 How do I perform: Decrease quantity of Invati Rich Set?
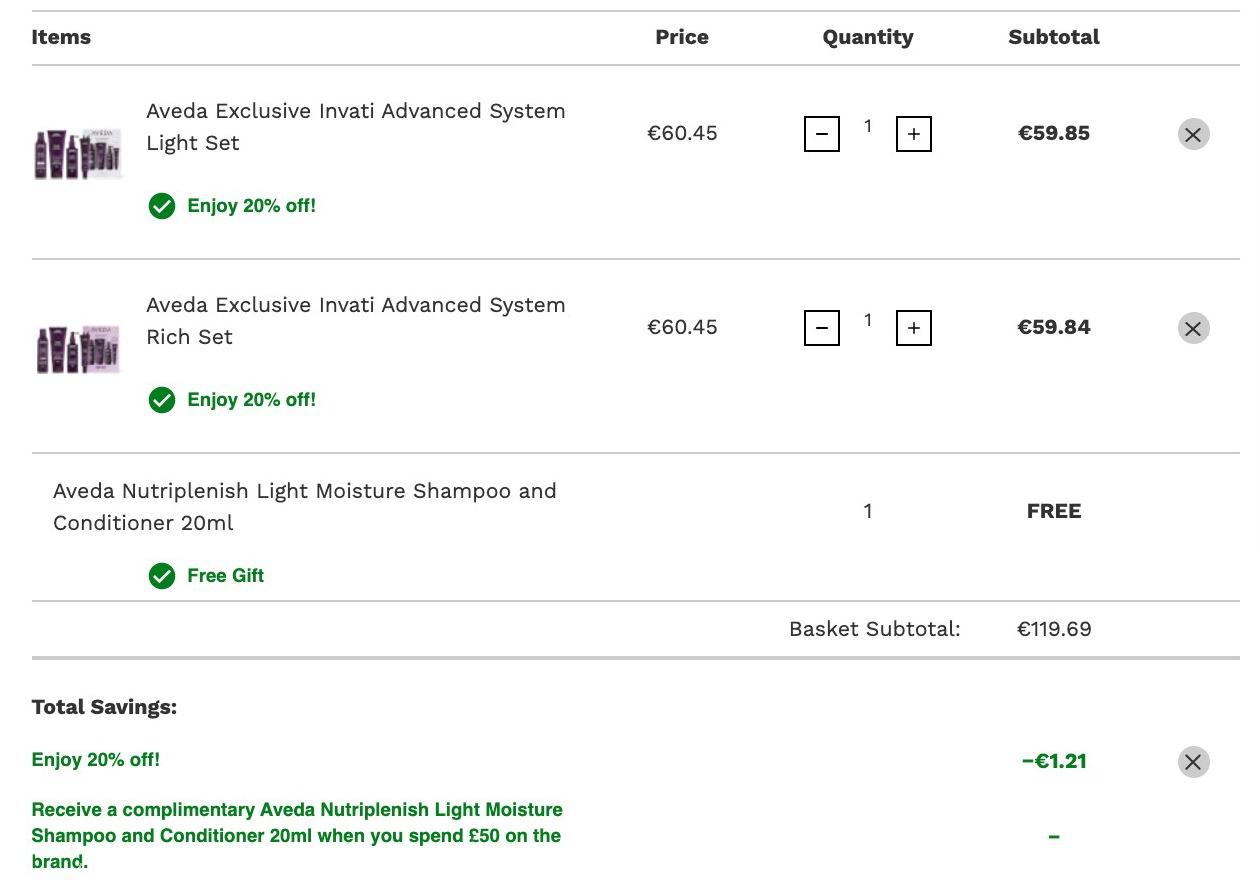822,328
